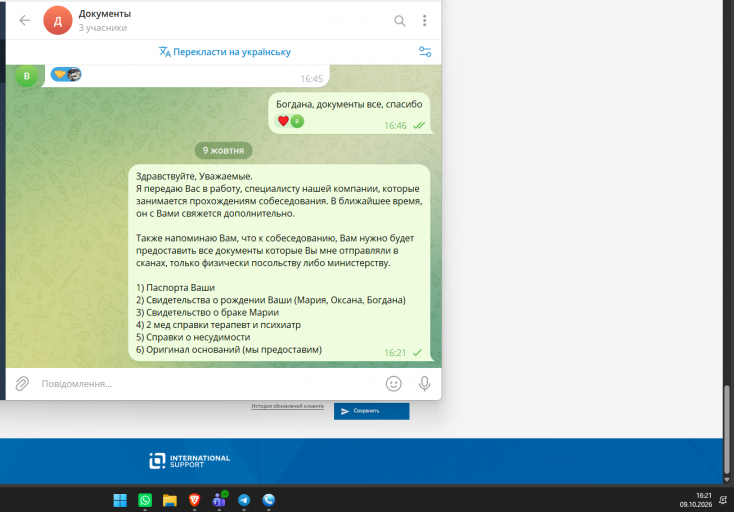Go back using the arrow in chat header
The image size is (734, 512).
[24, 20]
